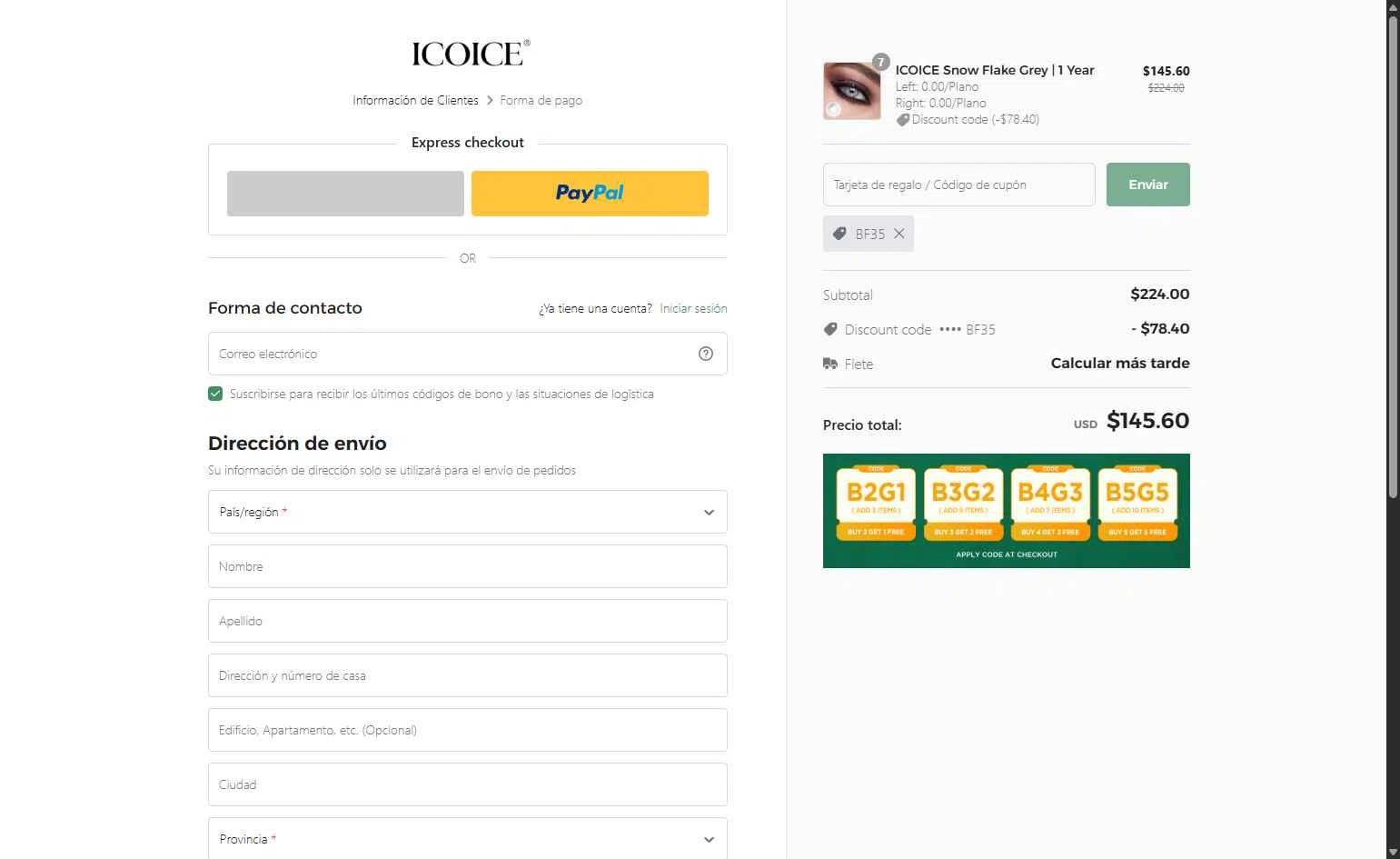
Task: Click the B2G1 promo coupon banner
Action: click(876, 504)
